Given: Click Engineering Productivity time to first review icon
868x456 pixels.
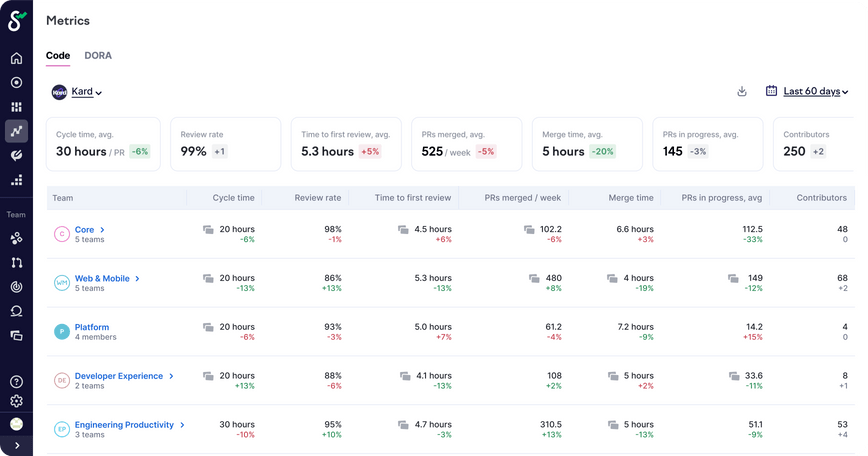Looking at the screenshot, I should (403, 424).
